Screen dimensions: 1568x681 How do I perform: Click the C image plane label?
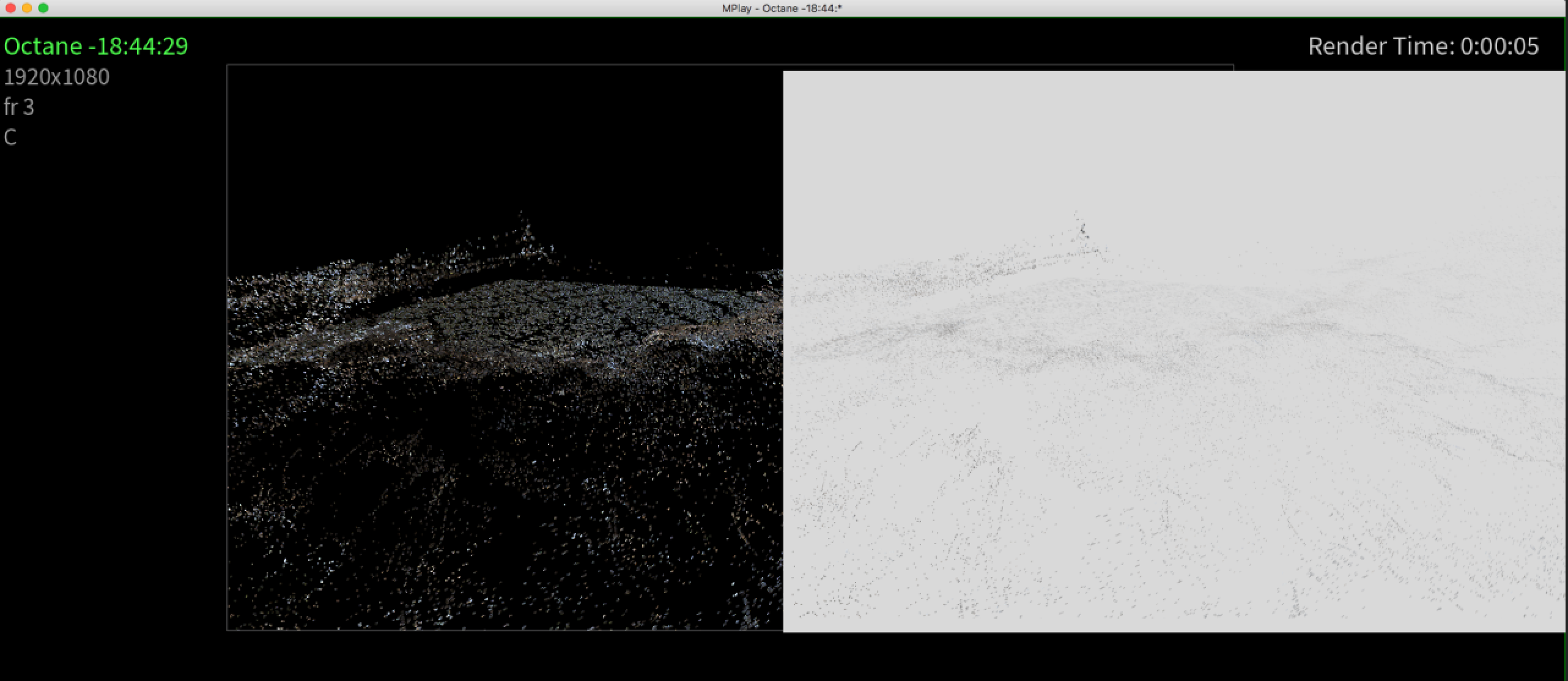(x=10, y=137)
